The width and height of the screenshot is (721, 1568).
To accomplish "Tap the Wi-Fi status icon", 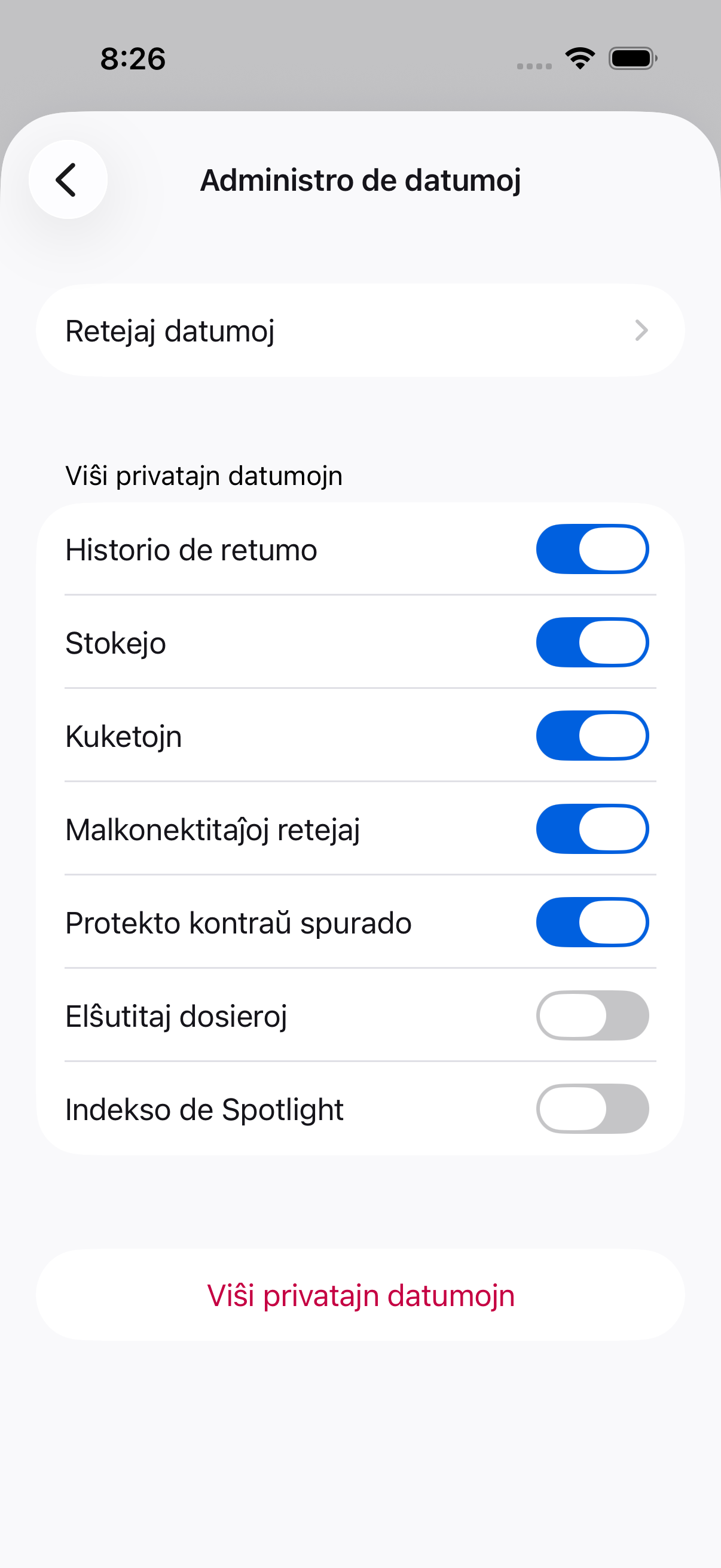I will tap(580, 59).
